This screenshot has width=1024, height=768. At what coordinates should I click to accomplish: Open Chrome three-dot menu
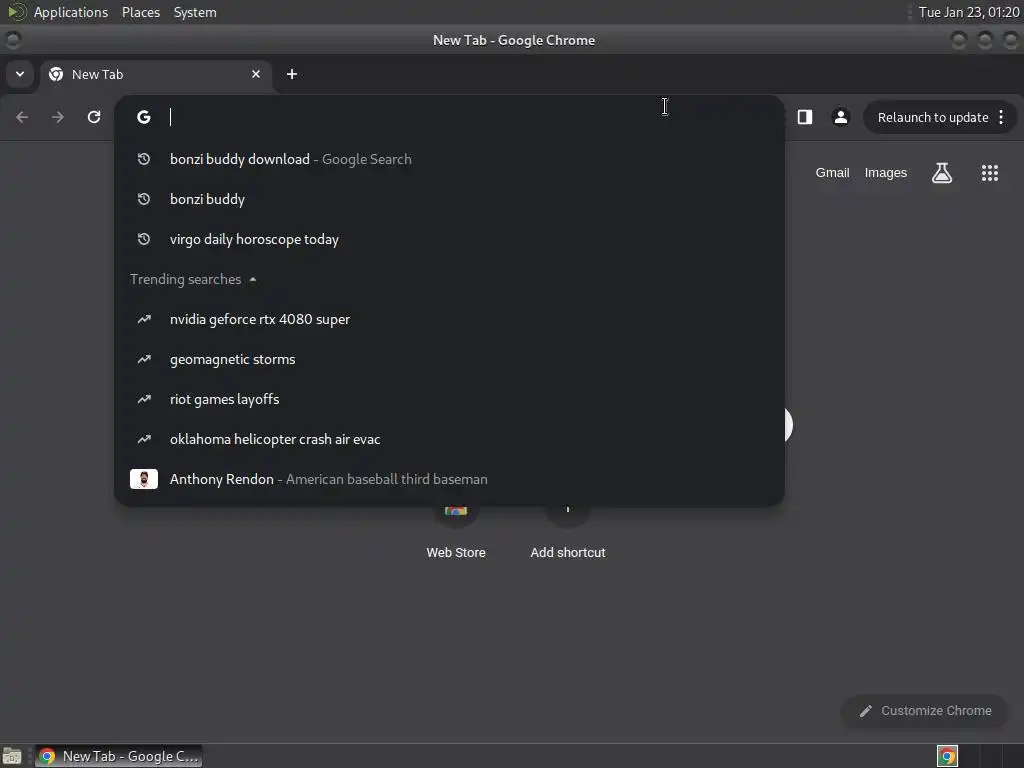[1001, 118]
